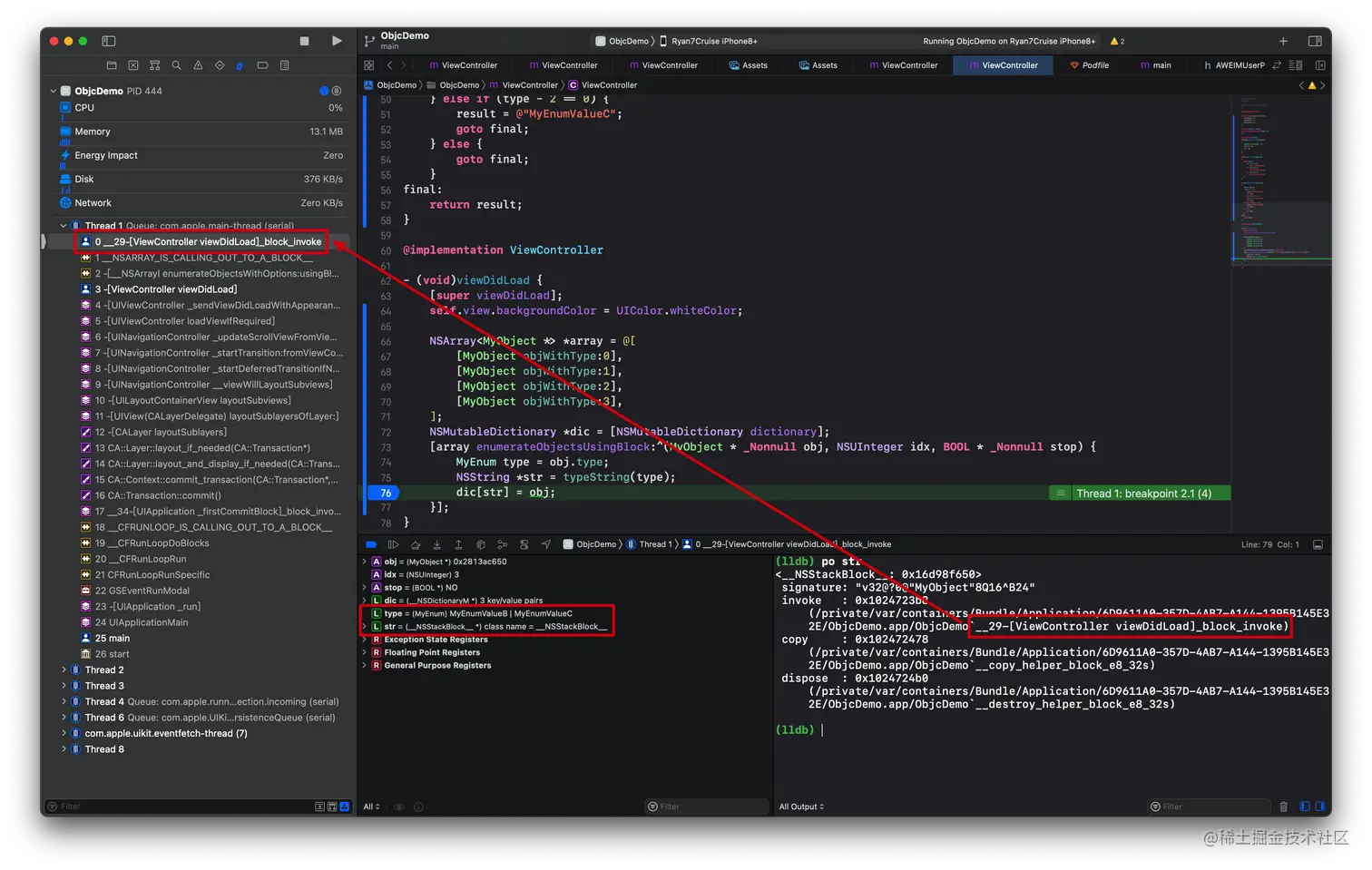
Task: Open the Find navigator magnifier icon
Action: point(176,65)
